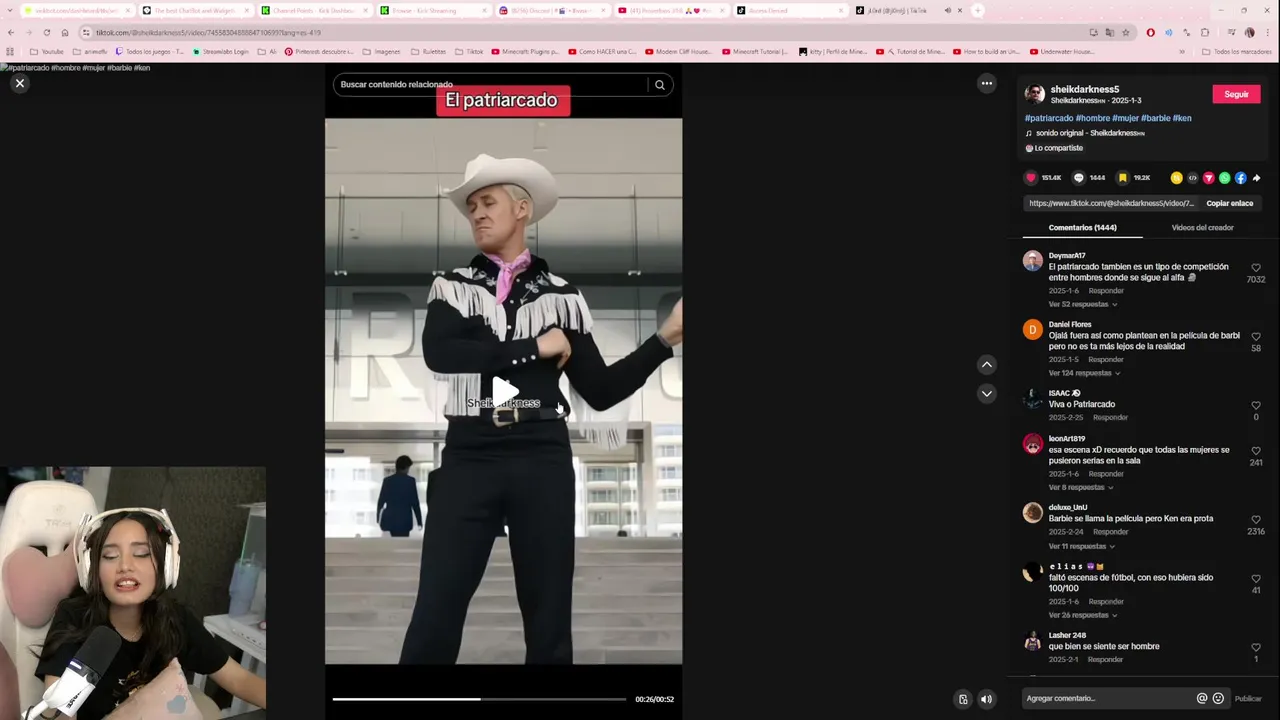1280x720 pixels.
Task: Open the Chrome bookmarks overflow chevron
Action: tap(1182, 52)
